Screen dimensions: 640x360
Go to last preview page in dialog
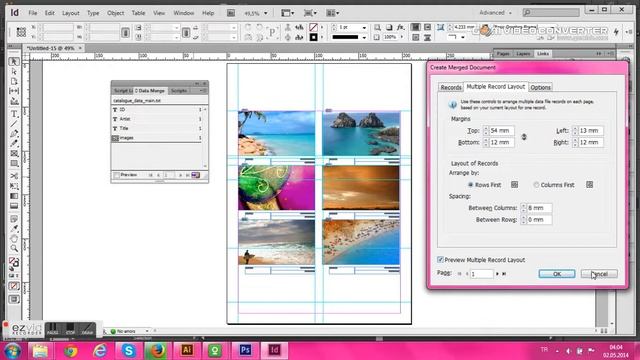pos(504,274)
